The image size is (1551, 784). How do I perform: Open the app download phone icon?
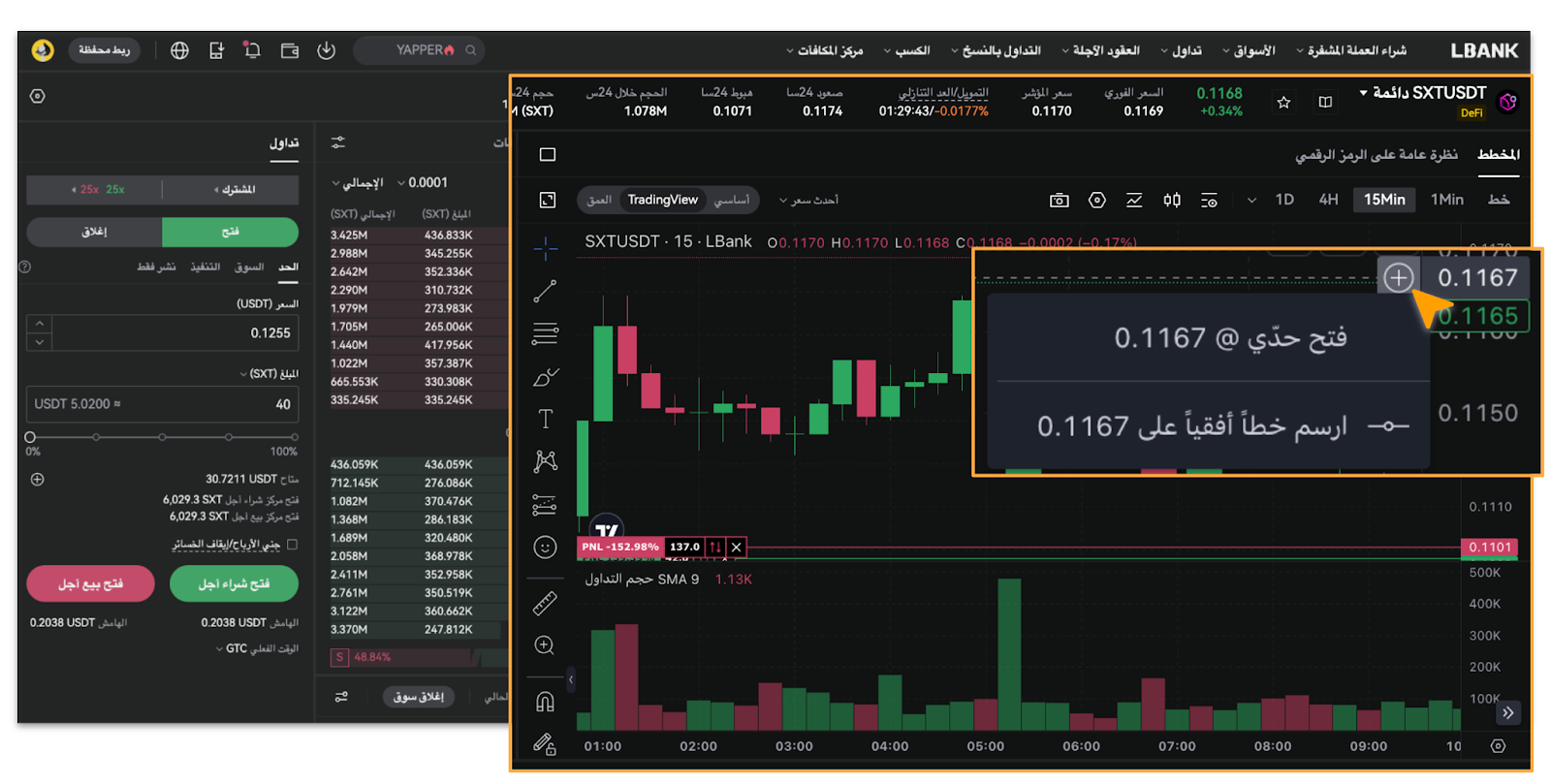tap(216, 50)
